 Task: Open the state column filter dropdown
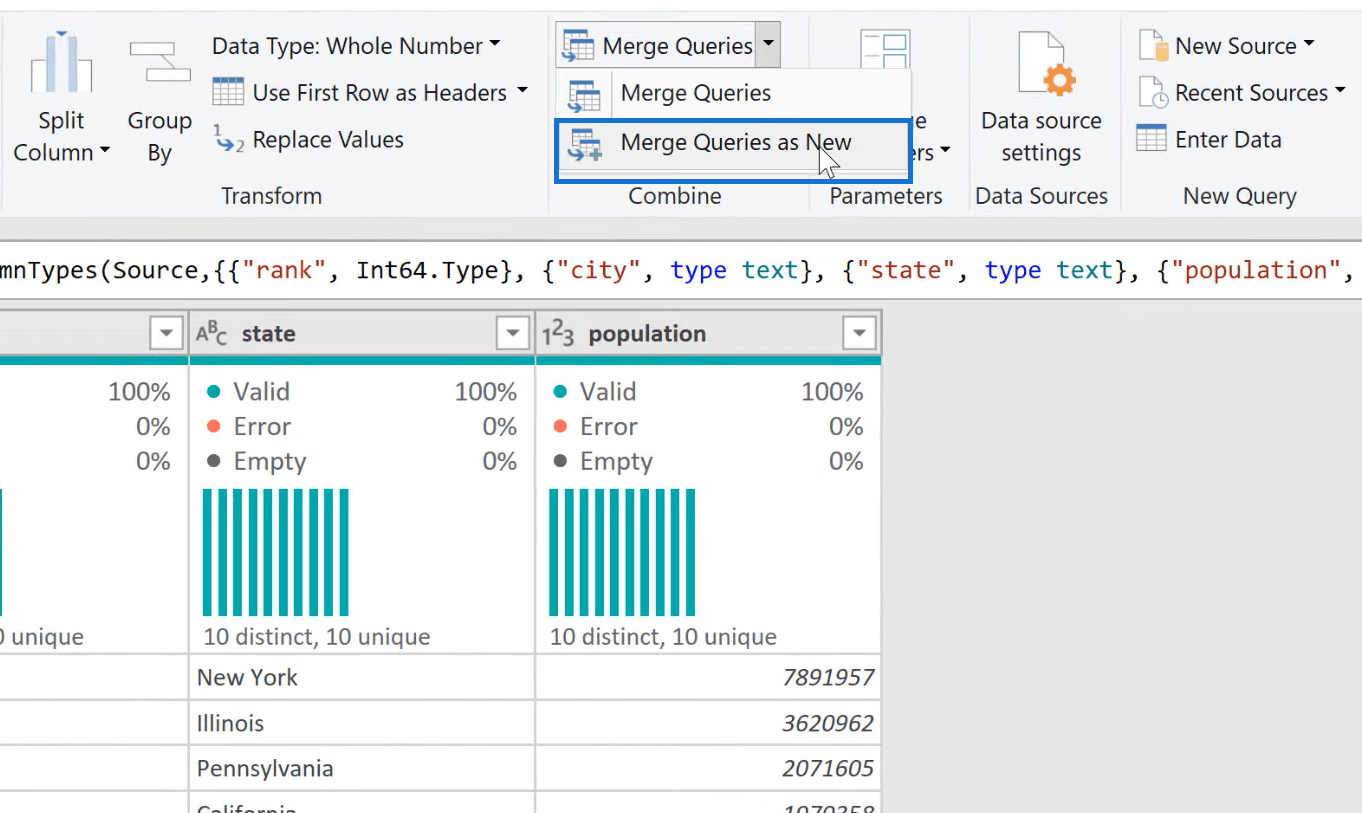click(513, 334)
